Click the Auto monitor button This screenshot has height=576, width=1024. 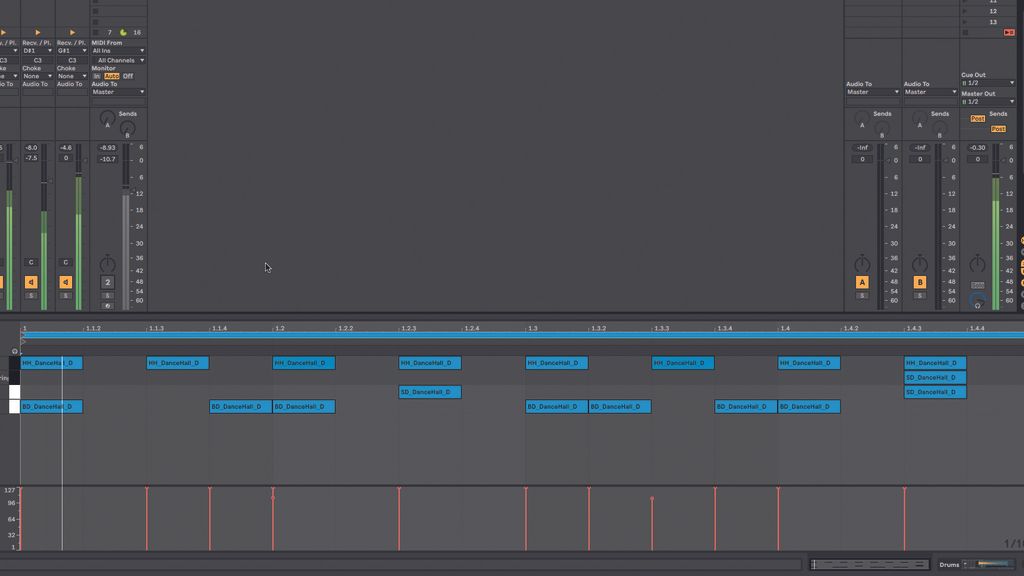113,75
